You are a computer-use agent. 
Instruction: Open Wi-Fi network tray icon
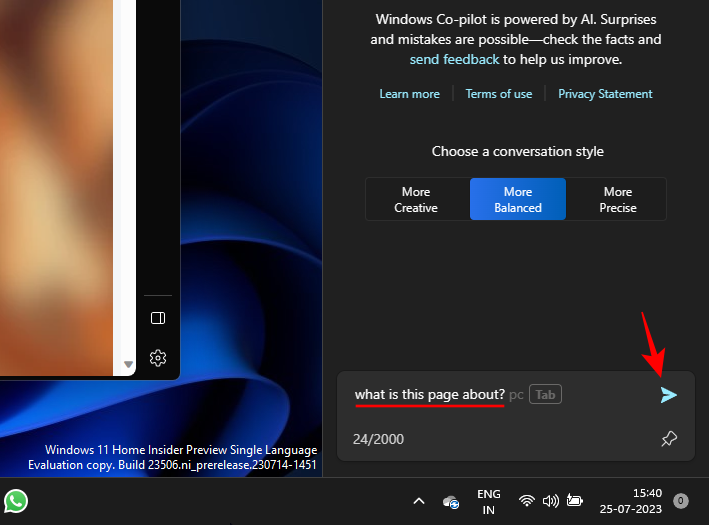(526, 501)
